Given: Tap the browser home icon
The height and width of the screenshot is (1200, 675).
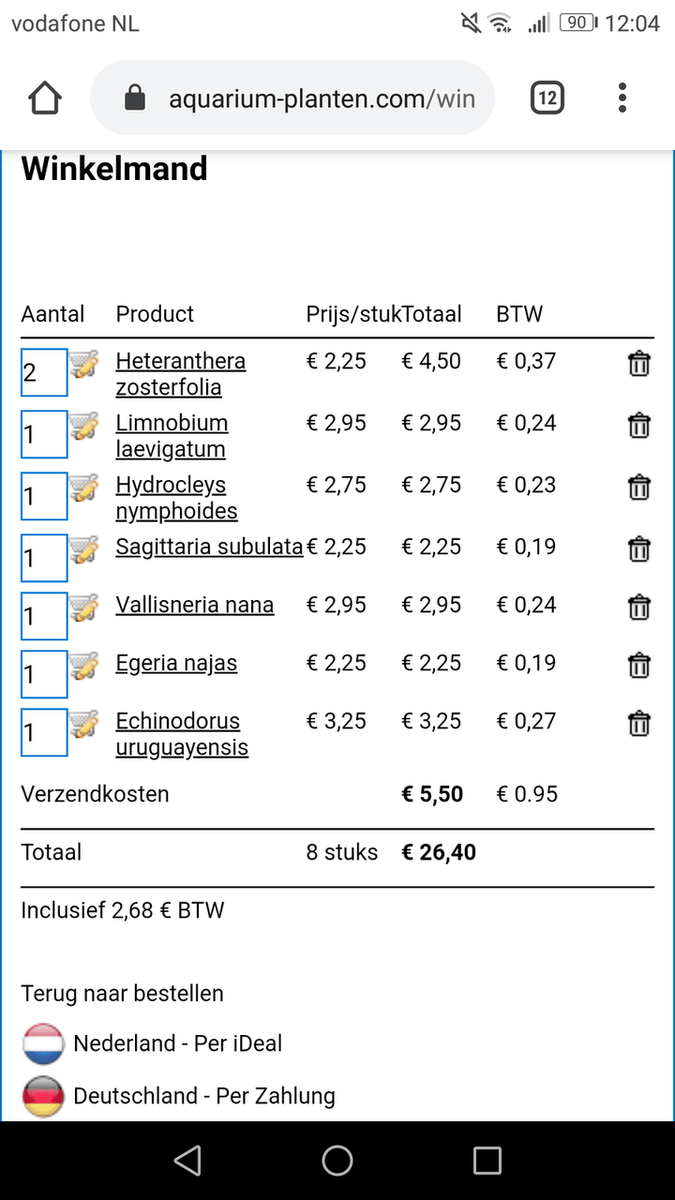Looking at the screenshot, I should coord(45,98).
